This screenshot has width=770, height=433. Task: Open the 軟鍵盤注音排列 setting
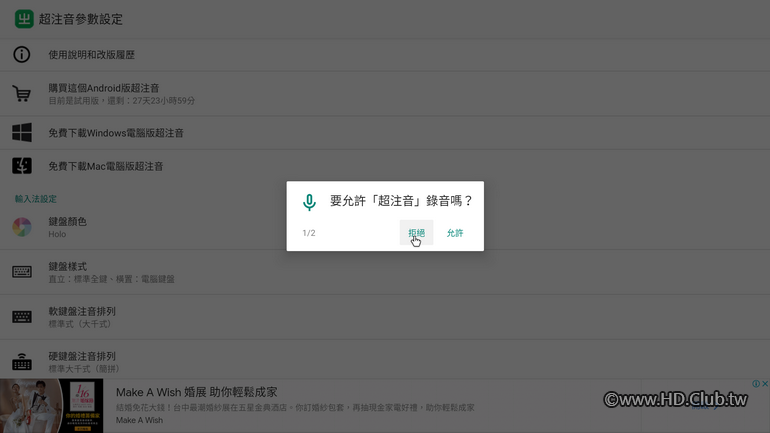[x=385, y=317]
